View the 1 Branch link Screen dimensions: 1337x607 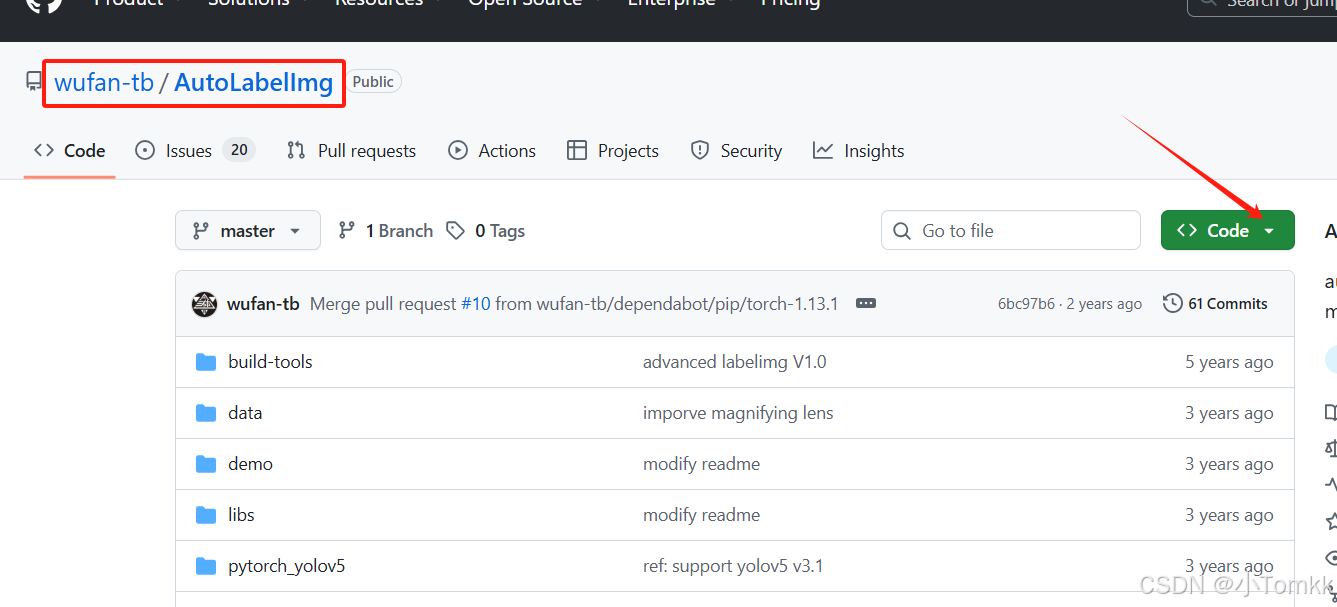(386, 231)
